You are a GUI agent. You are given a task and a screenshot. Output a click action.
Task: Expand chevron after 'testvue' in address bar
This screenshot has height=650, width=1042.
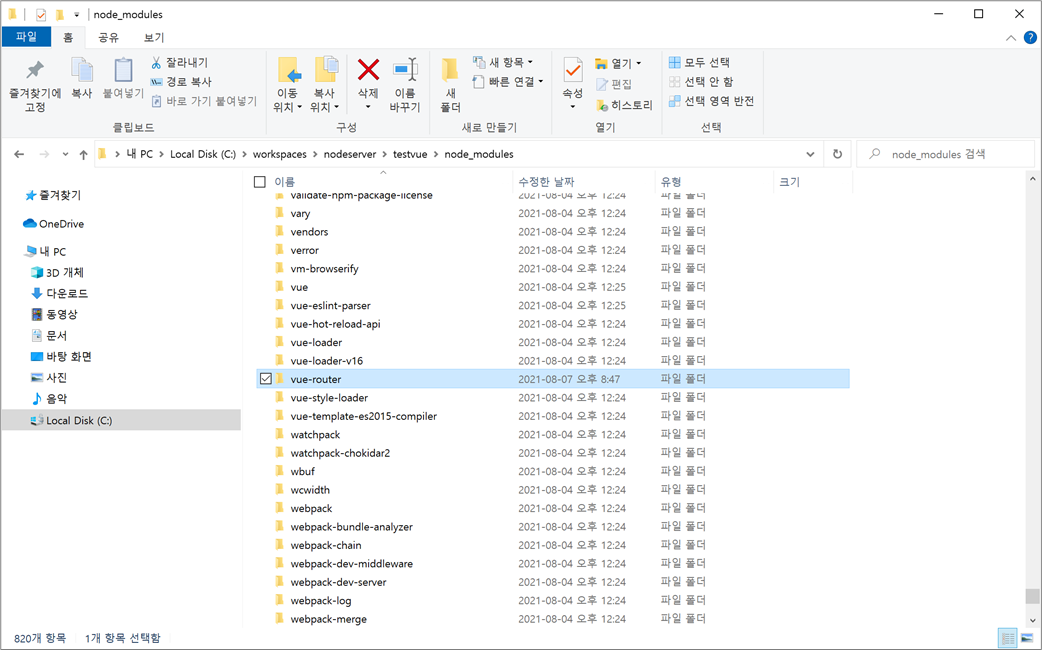pyautogui.click(x=436, y=154)
